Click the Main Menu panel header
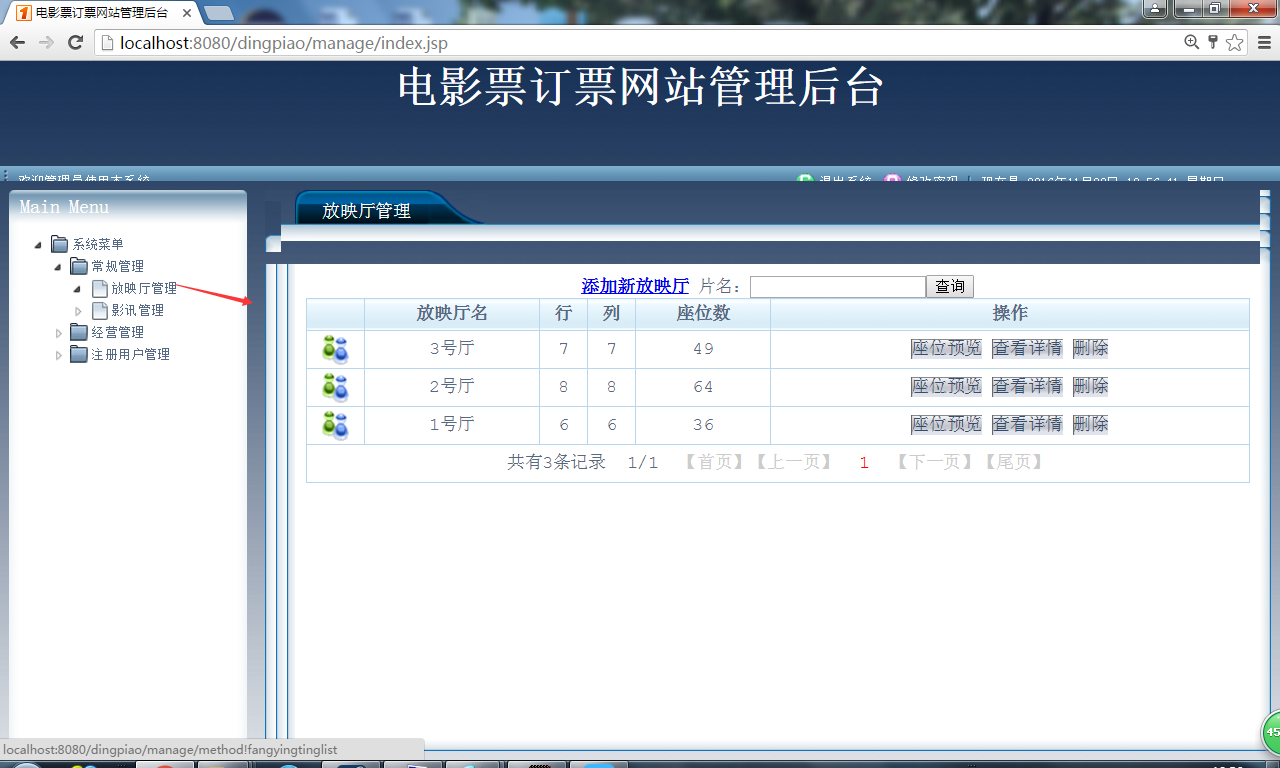1280x768 pixels. 128,207
